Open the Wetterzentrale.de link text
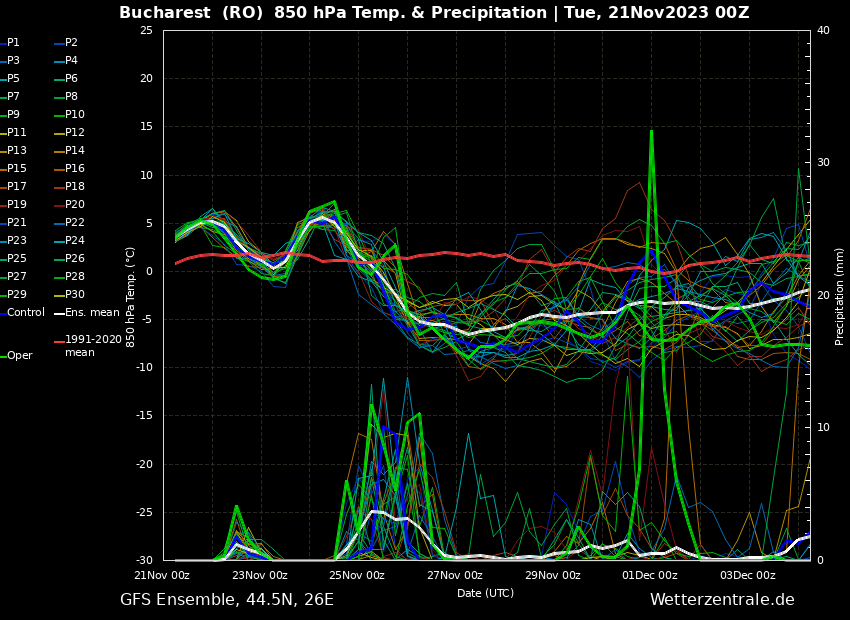The image size is (850, 620). [x=722, y=600]
